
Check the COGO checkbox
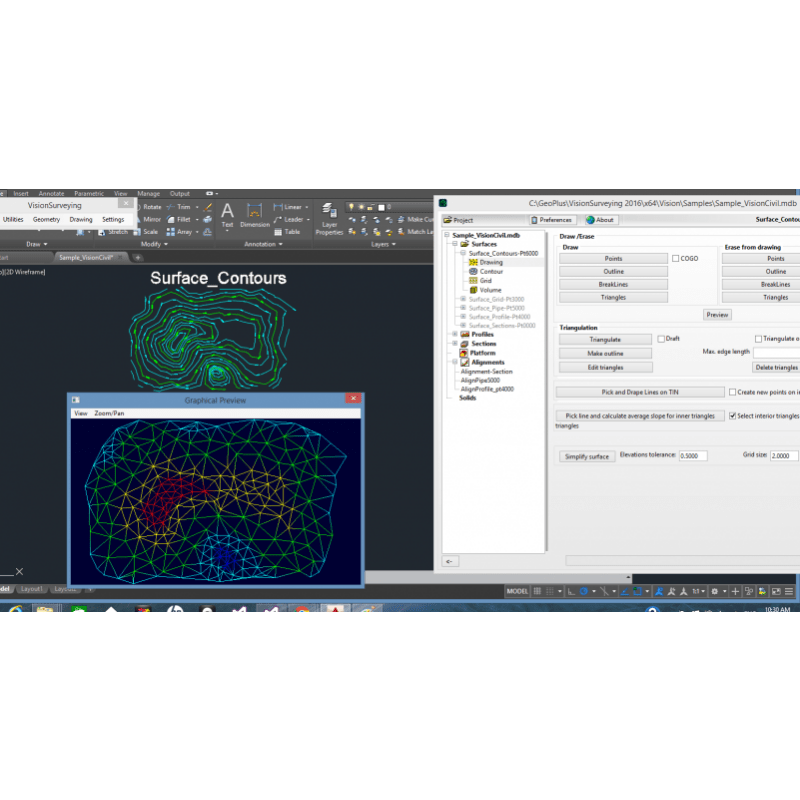tap(676, 259)
